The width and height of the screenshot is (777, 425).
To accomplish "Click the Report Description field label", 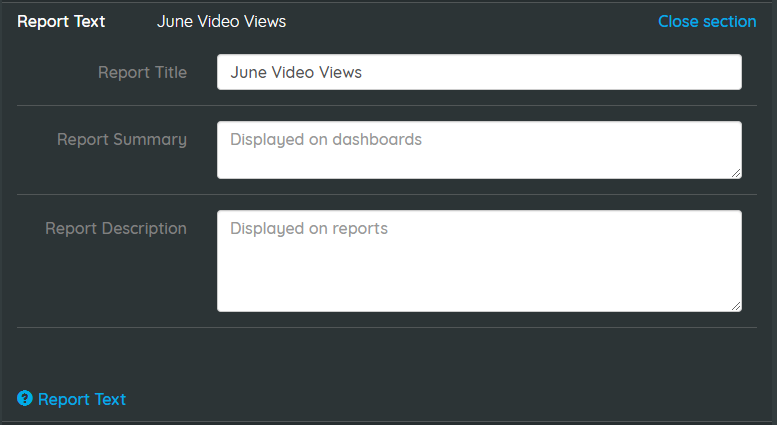I will (x=116, y=228).
